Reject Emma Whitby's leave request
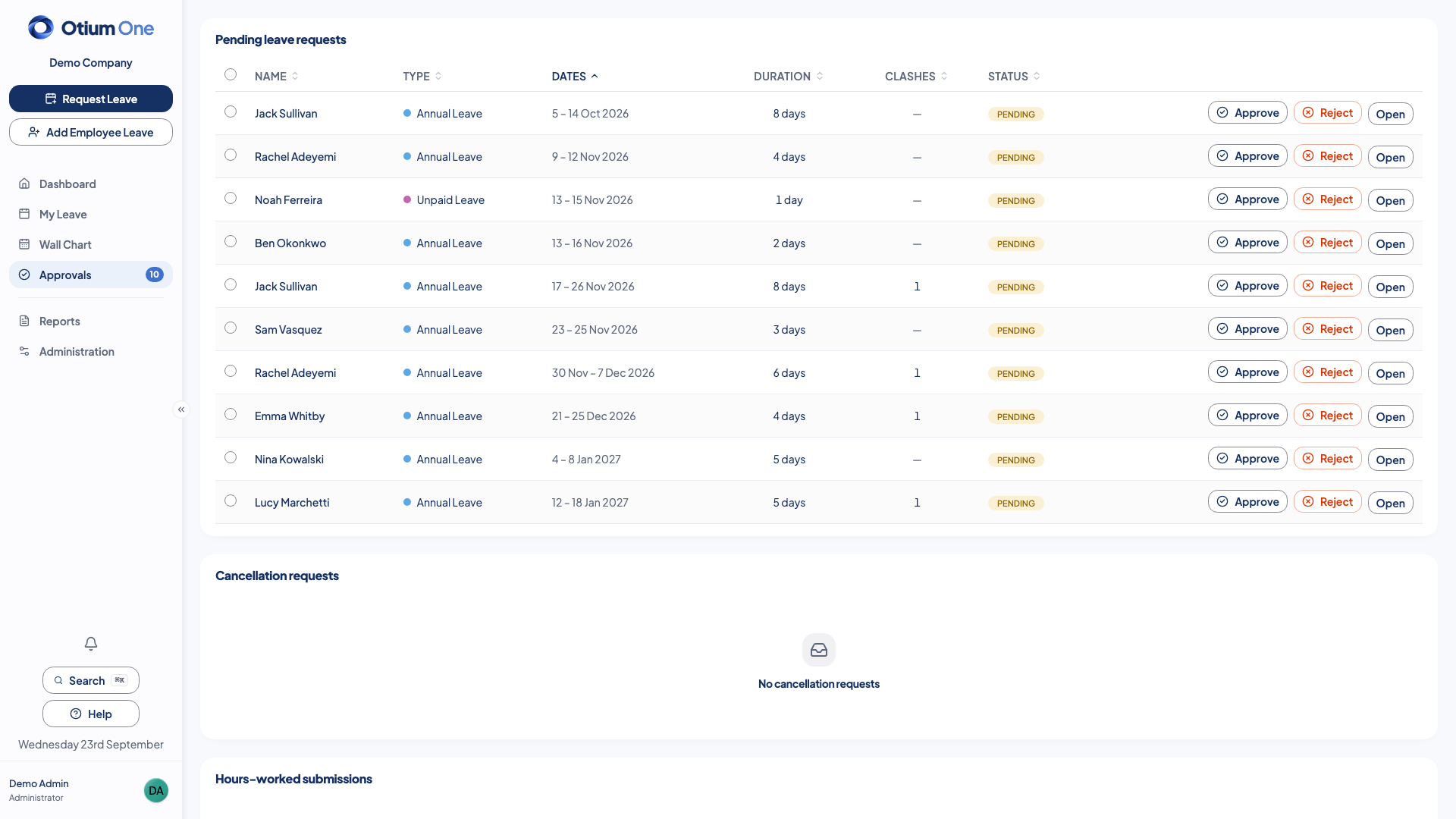 pyautogui.click(x=1328, y=415)
